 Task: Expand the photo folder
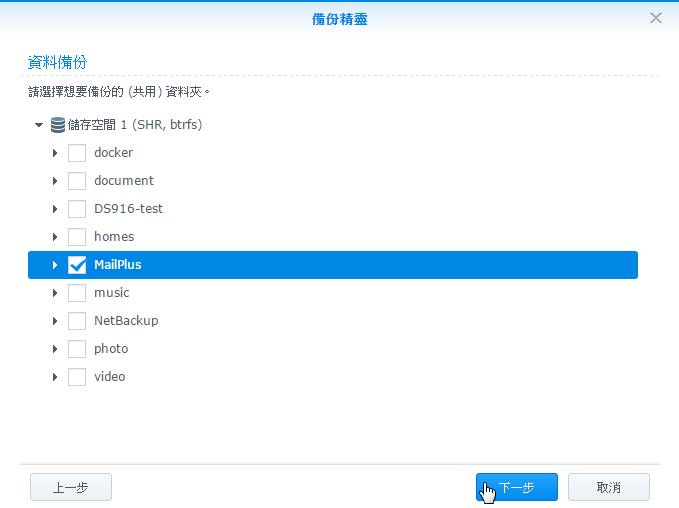pyautogui.click(x=55, y=349)
